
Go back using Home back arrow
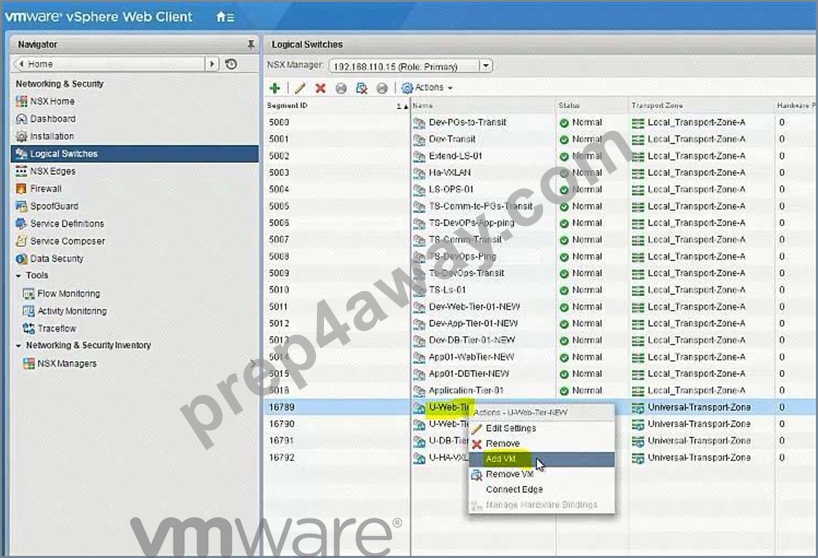tap(21, 64)
